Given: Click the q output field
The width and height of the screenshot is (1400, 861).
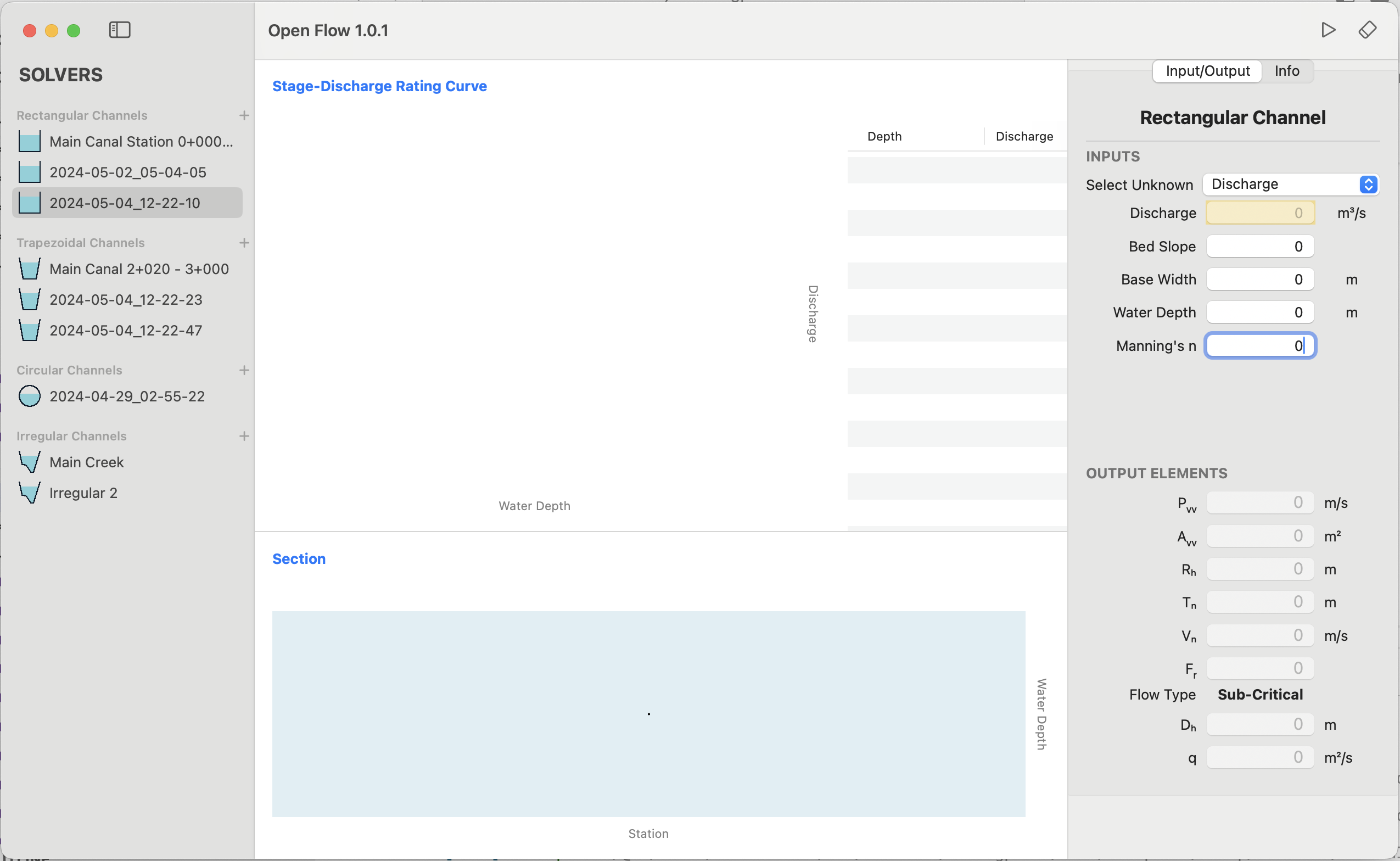Looking at the screenshot, I should (1260, 758).
